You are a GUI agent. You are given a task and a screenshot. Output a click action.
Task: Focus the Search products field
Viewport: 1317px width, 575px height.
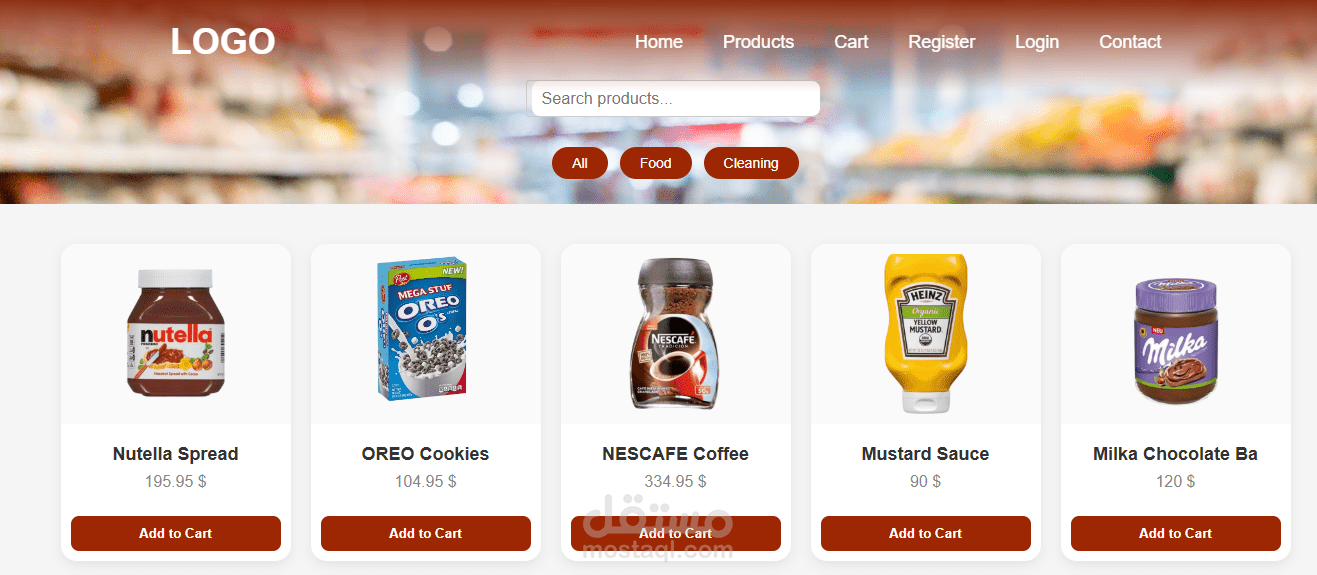point(673,98)
